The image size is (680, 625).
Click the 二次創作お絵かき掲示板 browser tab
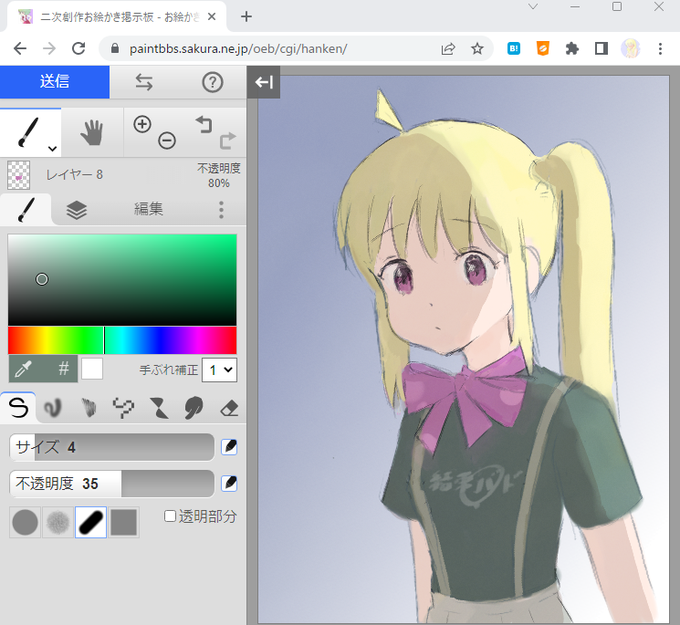(117, 17)
